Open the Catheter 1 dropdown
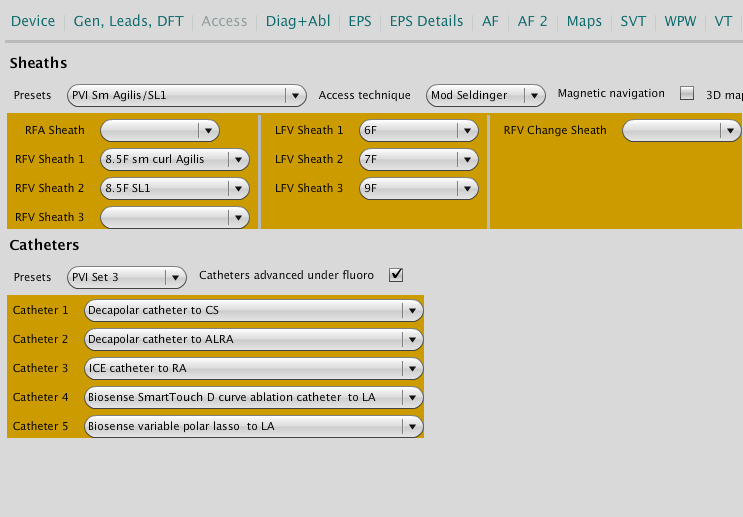Viewport: 743px width, 517px height. tap(254, 310)
